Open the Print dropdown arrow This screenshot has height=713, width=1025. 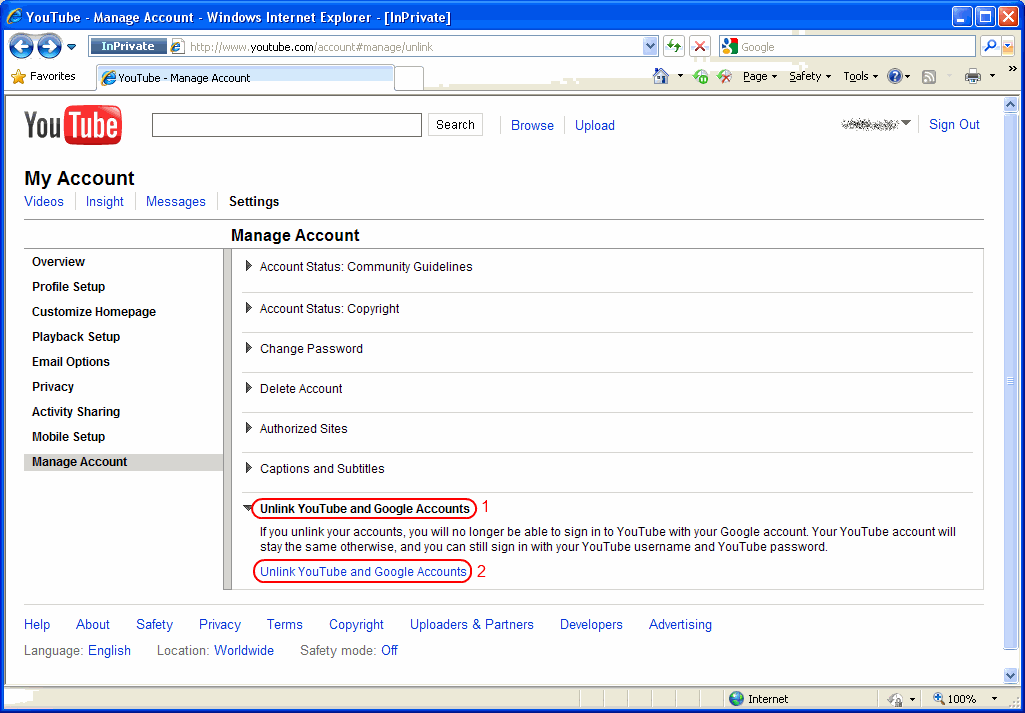[x=992, y=76]
